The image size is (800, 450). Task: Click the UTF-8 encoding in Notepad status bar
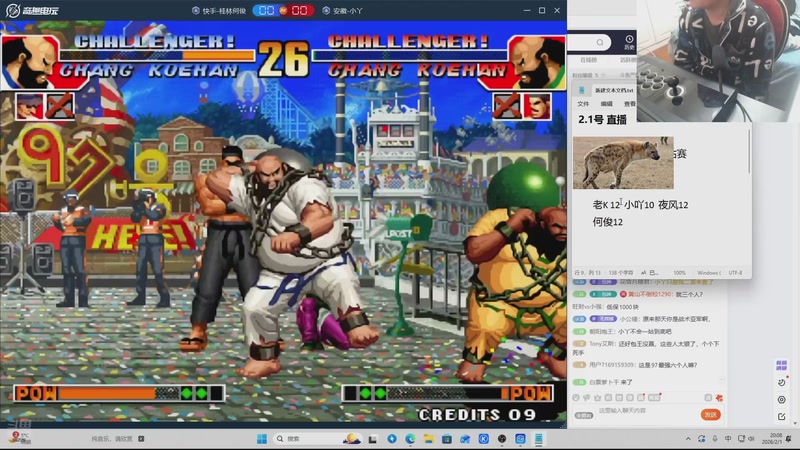[735, 273]
